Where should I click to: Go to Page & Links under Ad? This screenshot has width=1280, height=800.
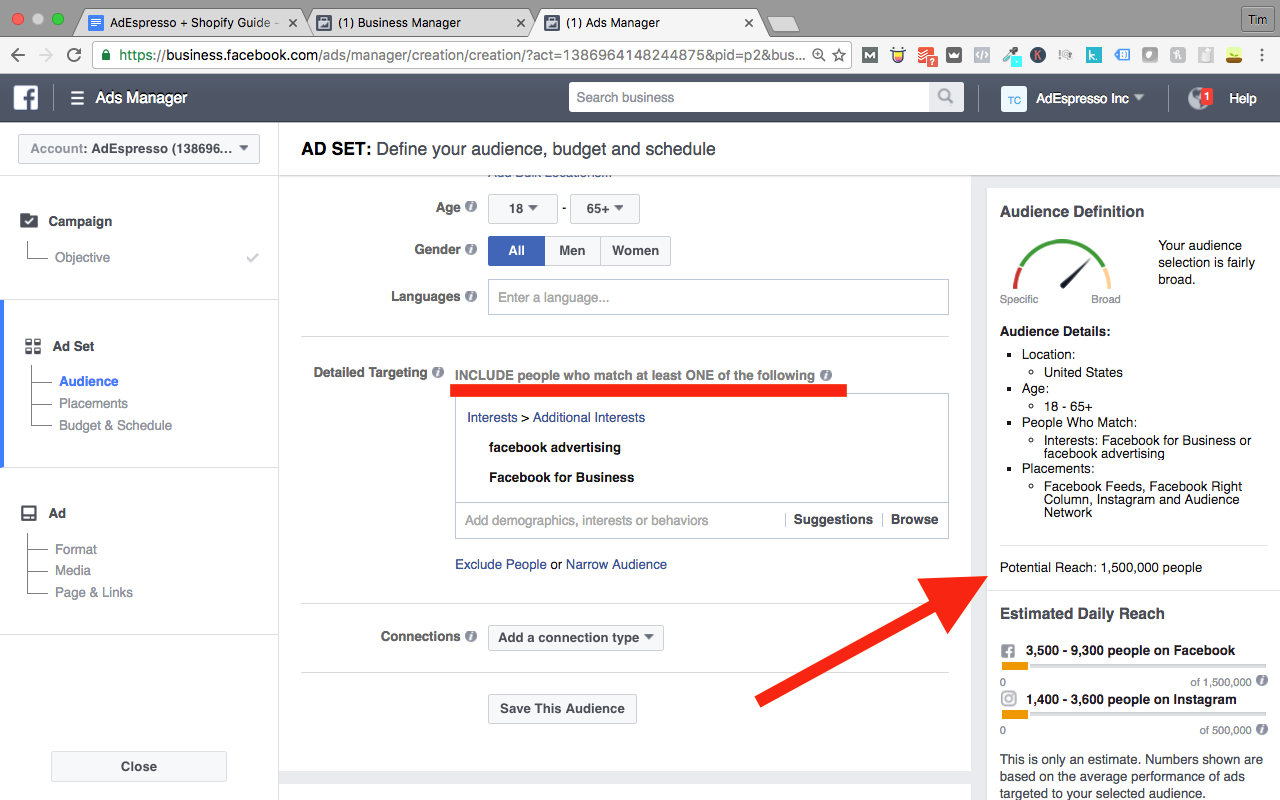click(94, 592)
